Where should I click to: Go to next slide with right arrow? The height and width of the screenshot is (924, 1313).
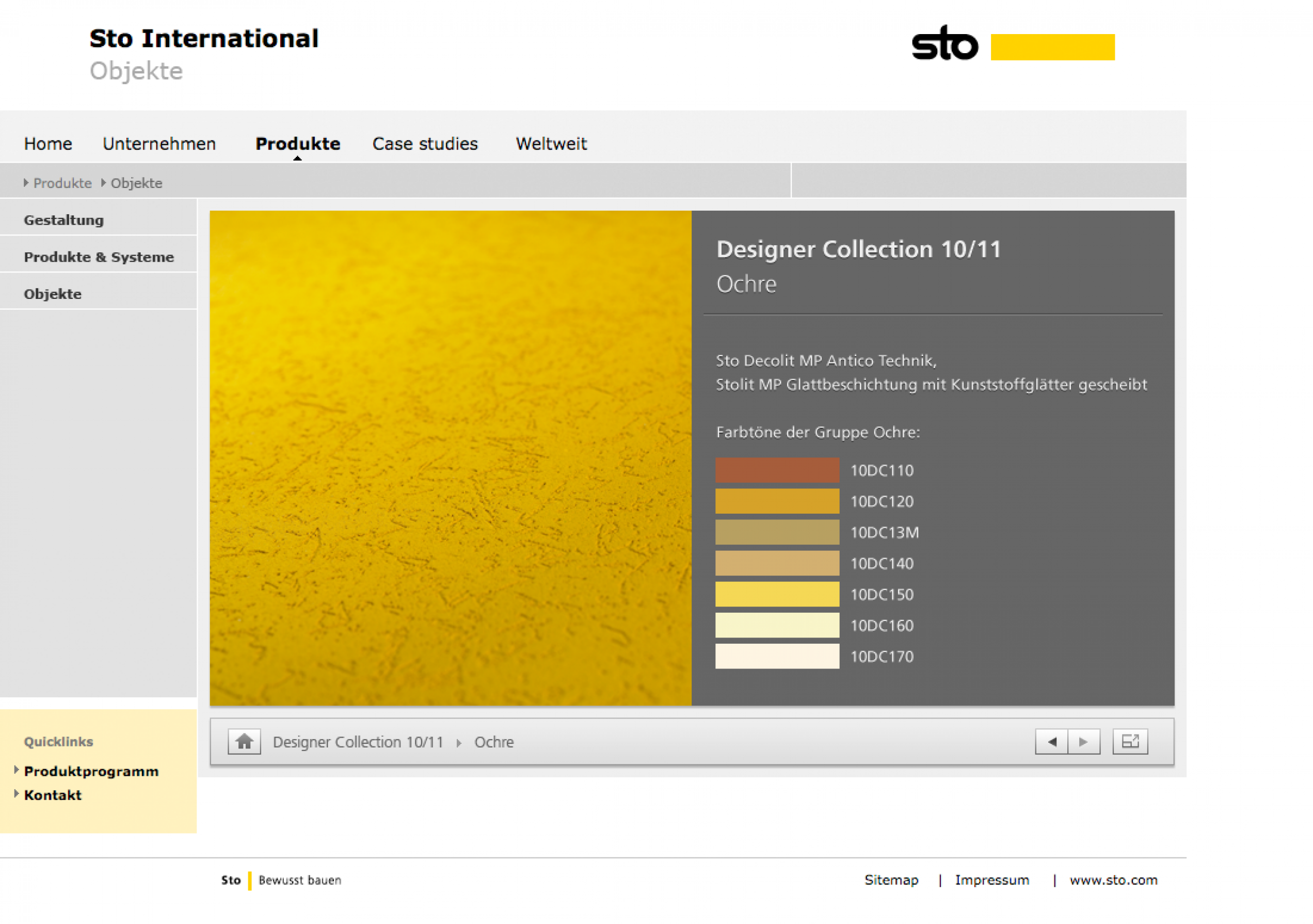click(x=1084, y=742)
